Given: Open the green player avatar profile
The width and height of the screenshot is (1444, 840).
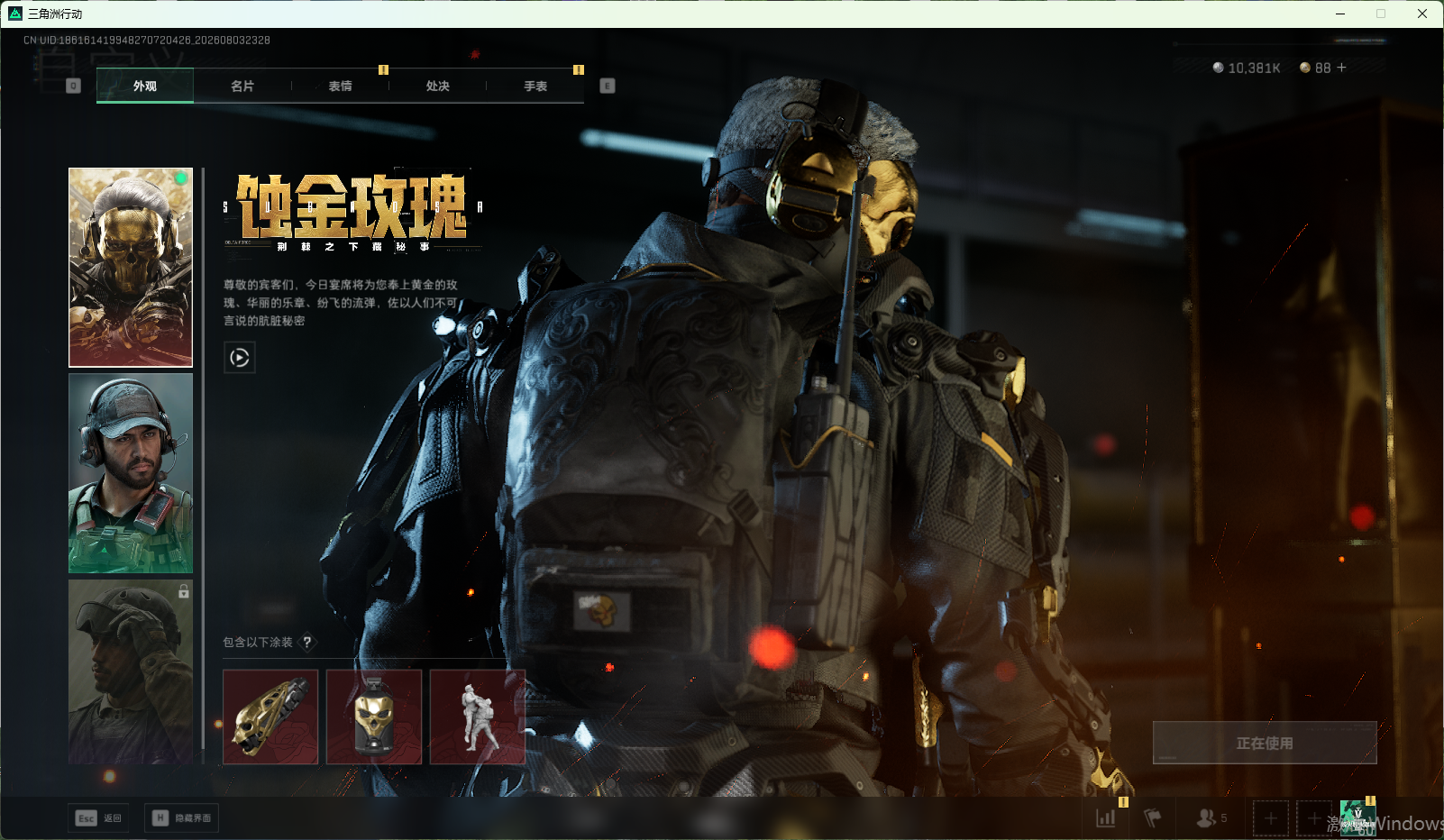Looking at the screenshot, I should (x=1357, y=817).
